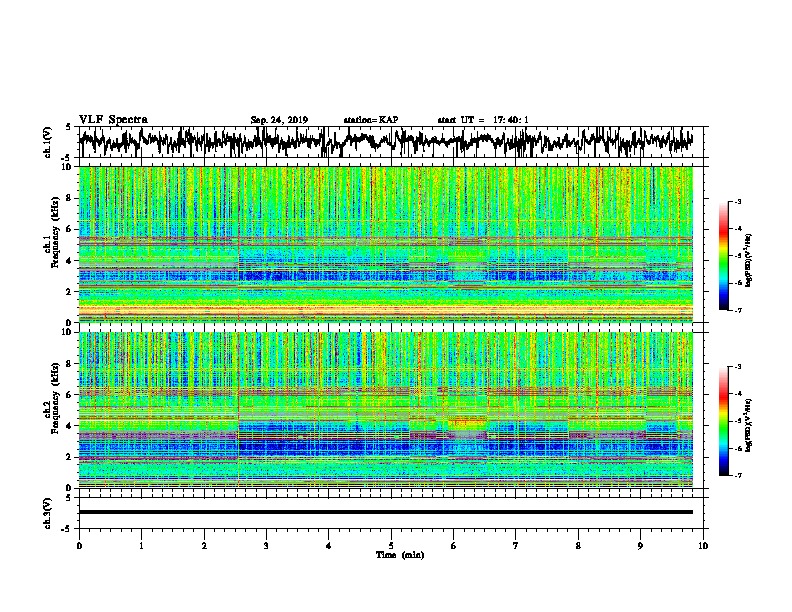Click time axis tick label "4"
The height and width of the screenshot is (612, 792).
(x=328, y=545)
